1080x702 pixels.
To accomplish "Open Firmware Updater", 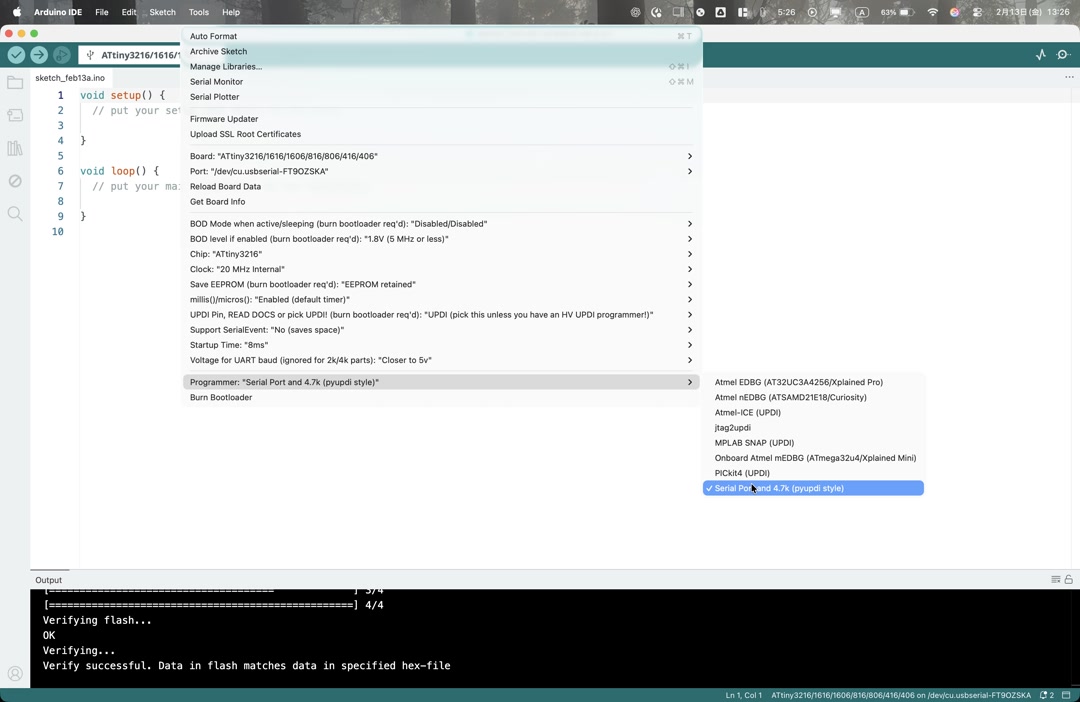I will [x=442, y=118].
